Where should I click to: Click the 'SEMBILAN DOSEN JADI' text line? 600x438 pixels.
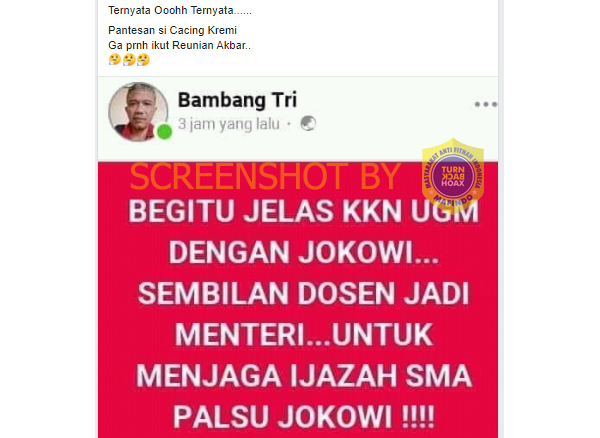303,293
